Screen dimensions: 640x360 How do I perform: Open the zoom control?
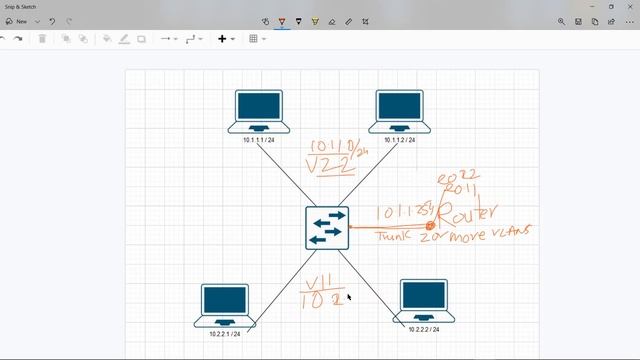pos(562,22)
